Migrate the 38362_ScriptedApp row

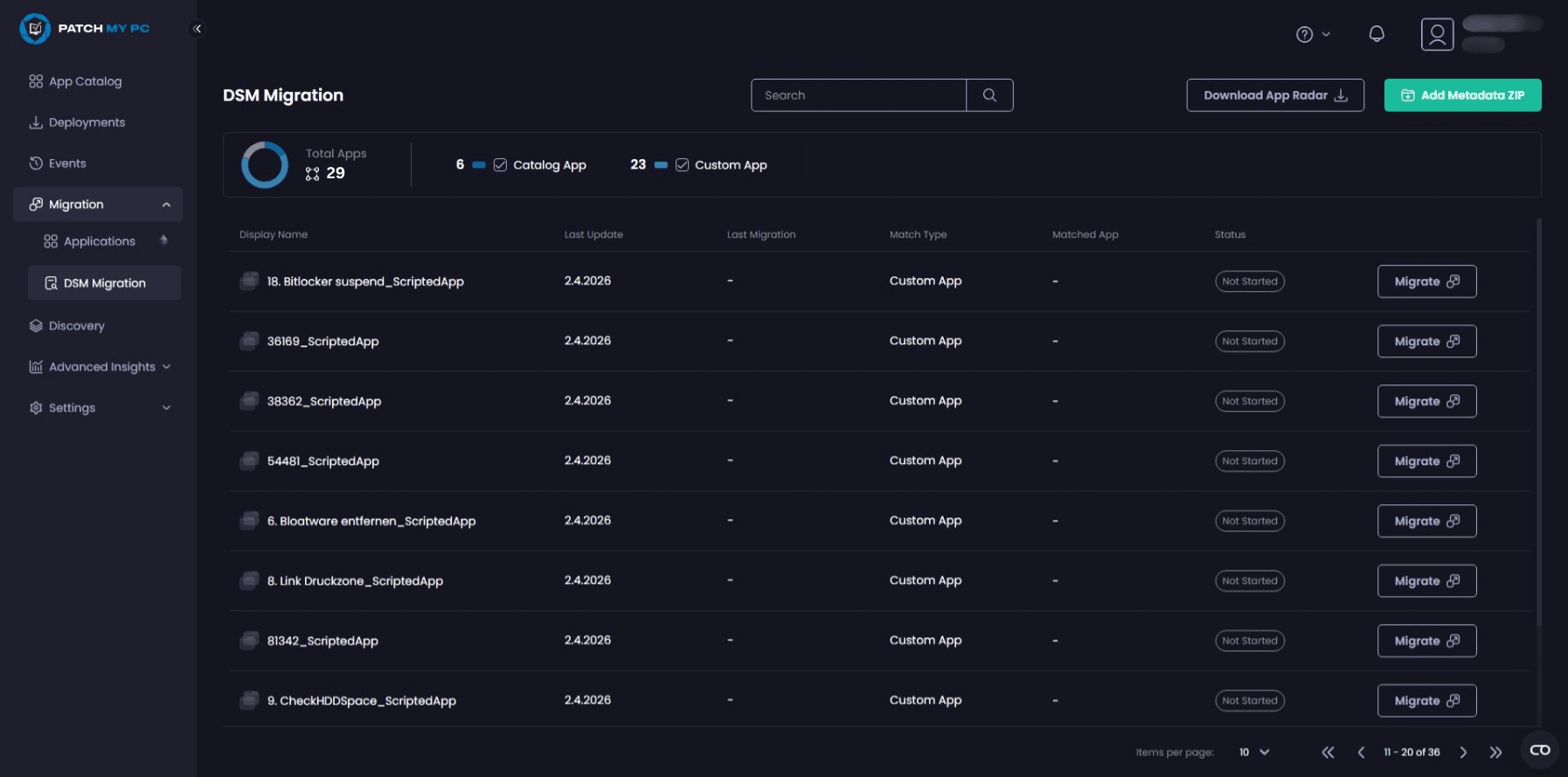pos(1426,401)
